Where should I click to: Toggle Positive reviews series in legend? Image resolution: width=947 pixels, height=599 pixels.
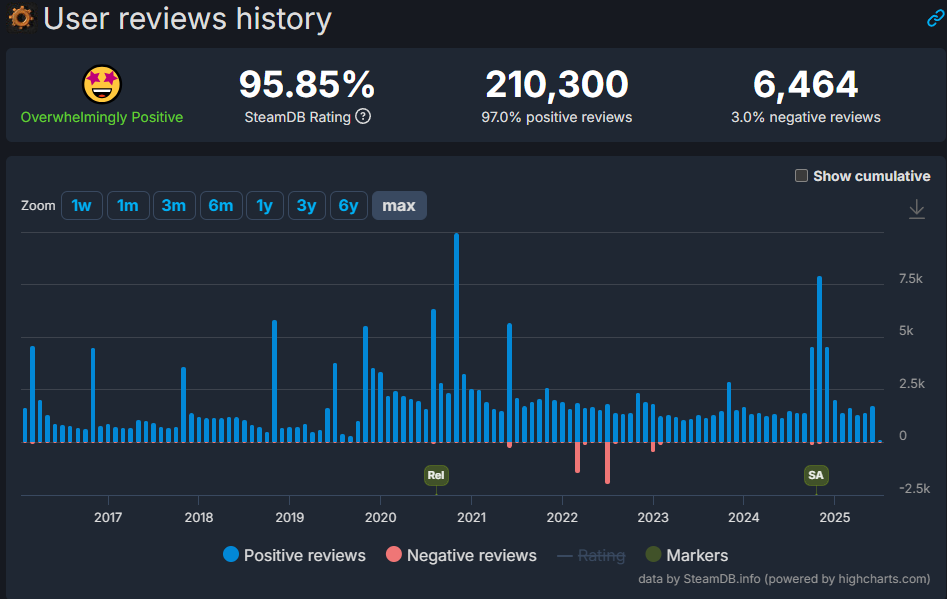[x=294, y=555]
